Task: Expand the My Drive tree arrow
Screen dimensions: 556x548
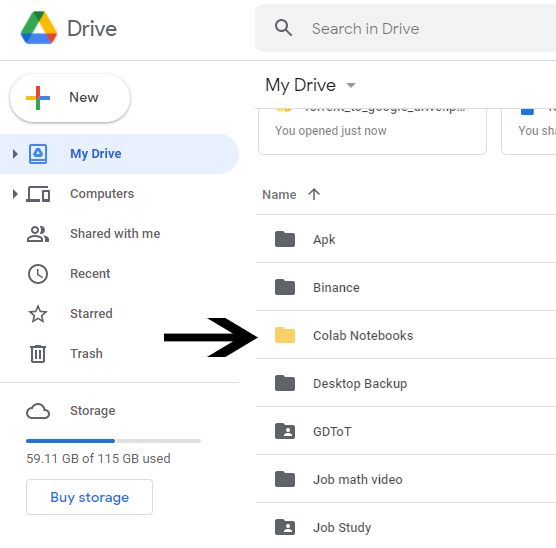Action: pyautogui.click(x=15, y=154)
